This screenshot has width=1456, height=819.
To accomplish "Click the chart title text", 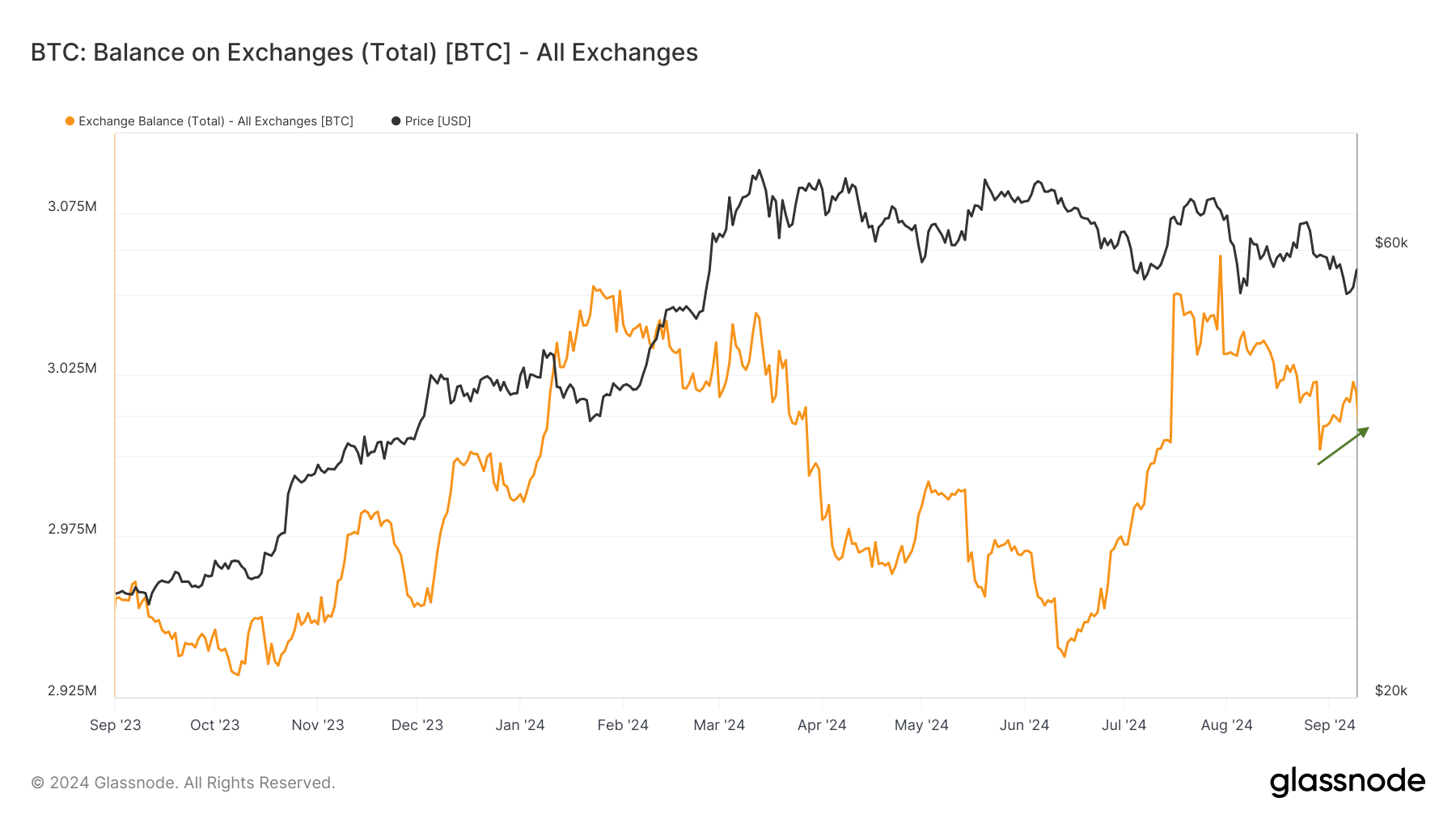I will coord(364,53).
